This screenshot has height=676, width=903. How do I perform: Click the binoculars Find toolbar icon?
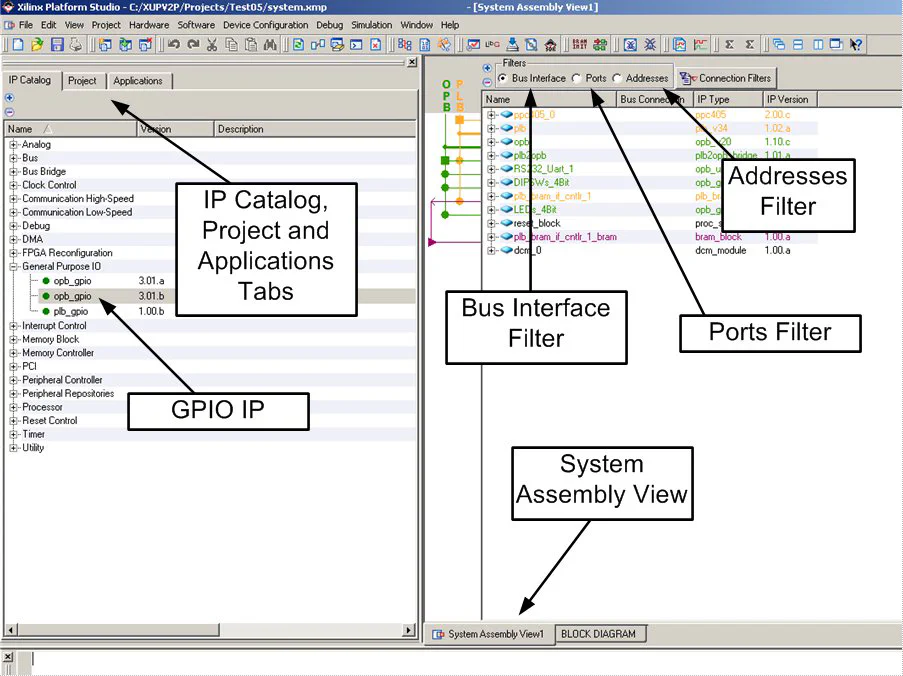point(270,45)
